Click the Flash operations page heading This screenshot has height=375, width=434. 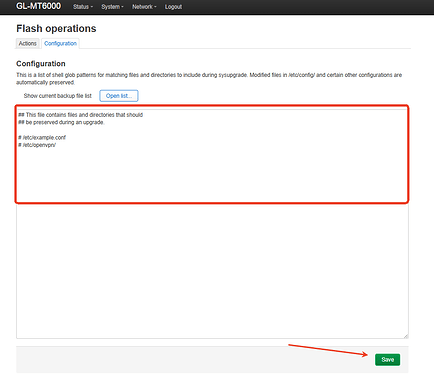[x=56, y=29]
